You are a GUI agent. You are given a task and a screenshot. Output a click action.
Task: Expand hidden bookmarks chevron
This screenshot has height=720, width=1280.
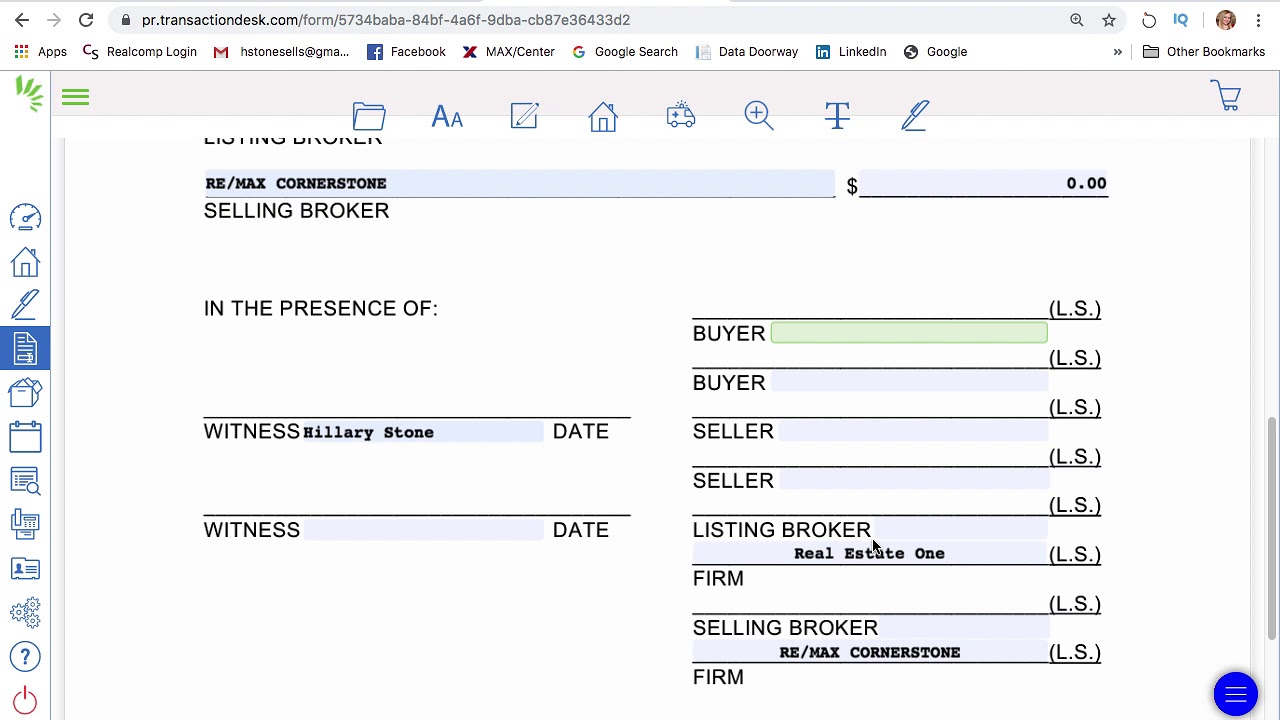coord(1117,52)
